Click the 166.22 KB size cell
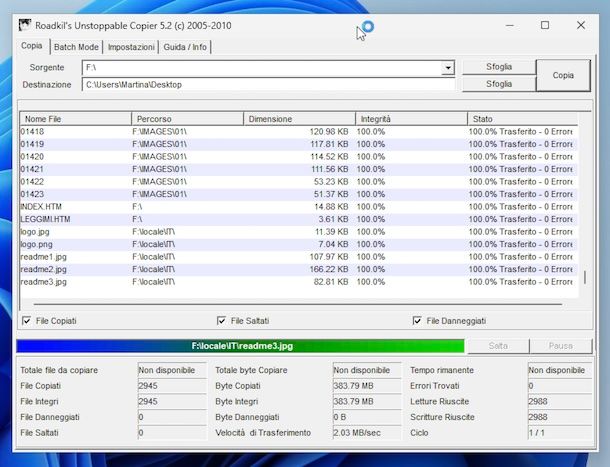 [329, 269]
